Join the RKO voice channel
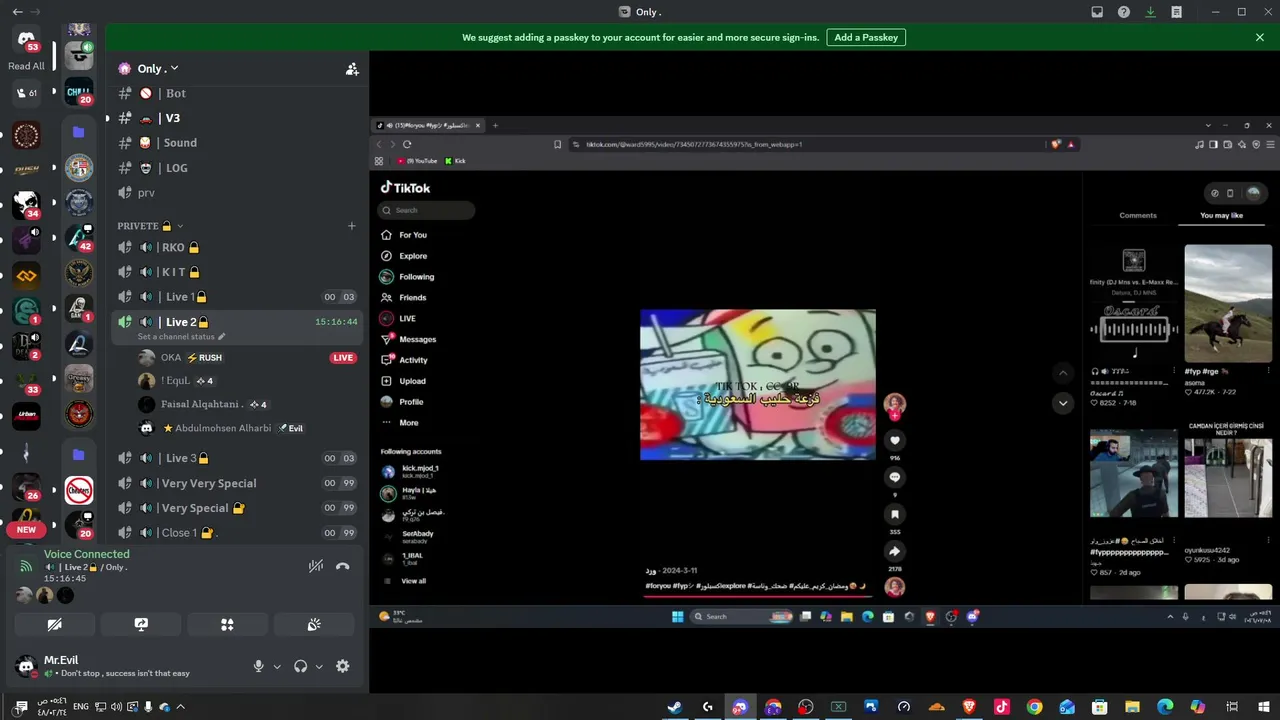The width and height of the screenshot is (1280, 720). click(x=236, y=247)
